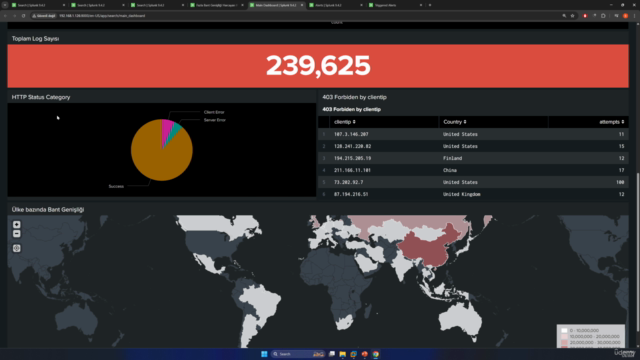This screenshot has width=640, height=360.
Task: Click the page vertical scrollbar thumb
Action: (x=637, y=252)
